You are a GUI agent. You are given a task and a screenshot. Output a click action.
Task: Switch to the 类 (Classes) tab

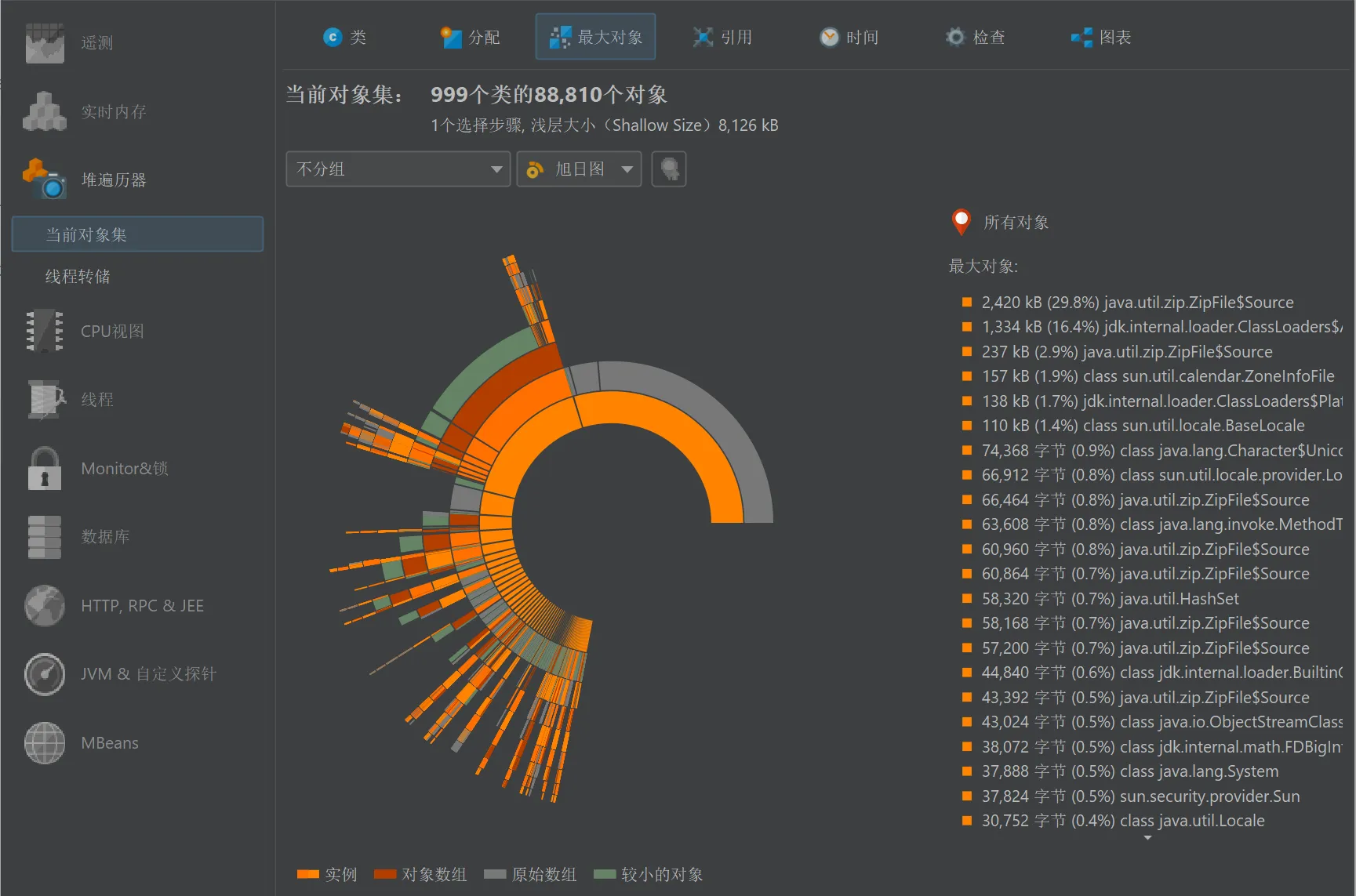point(345,37)
